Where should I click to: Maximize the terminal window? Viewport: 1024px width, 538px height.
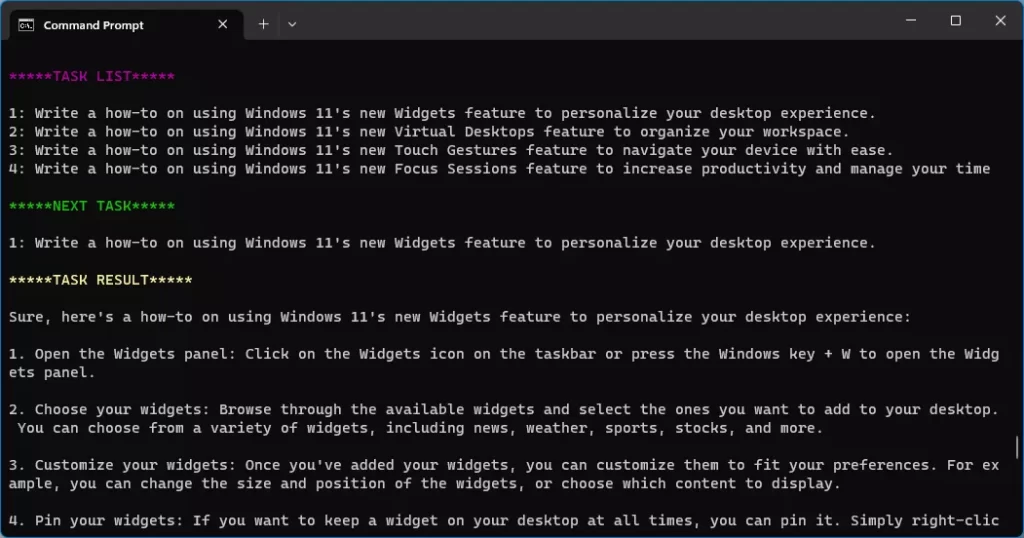(955, 20)
